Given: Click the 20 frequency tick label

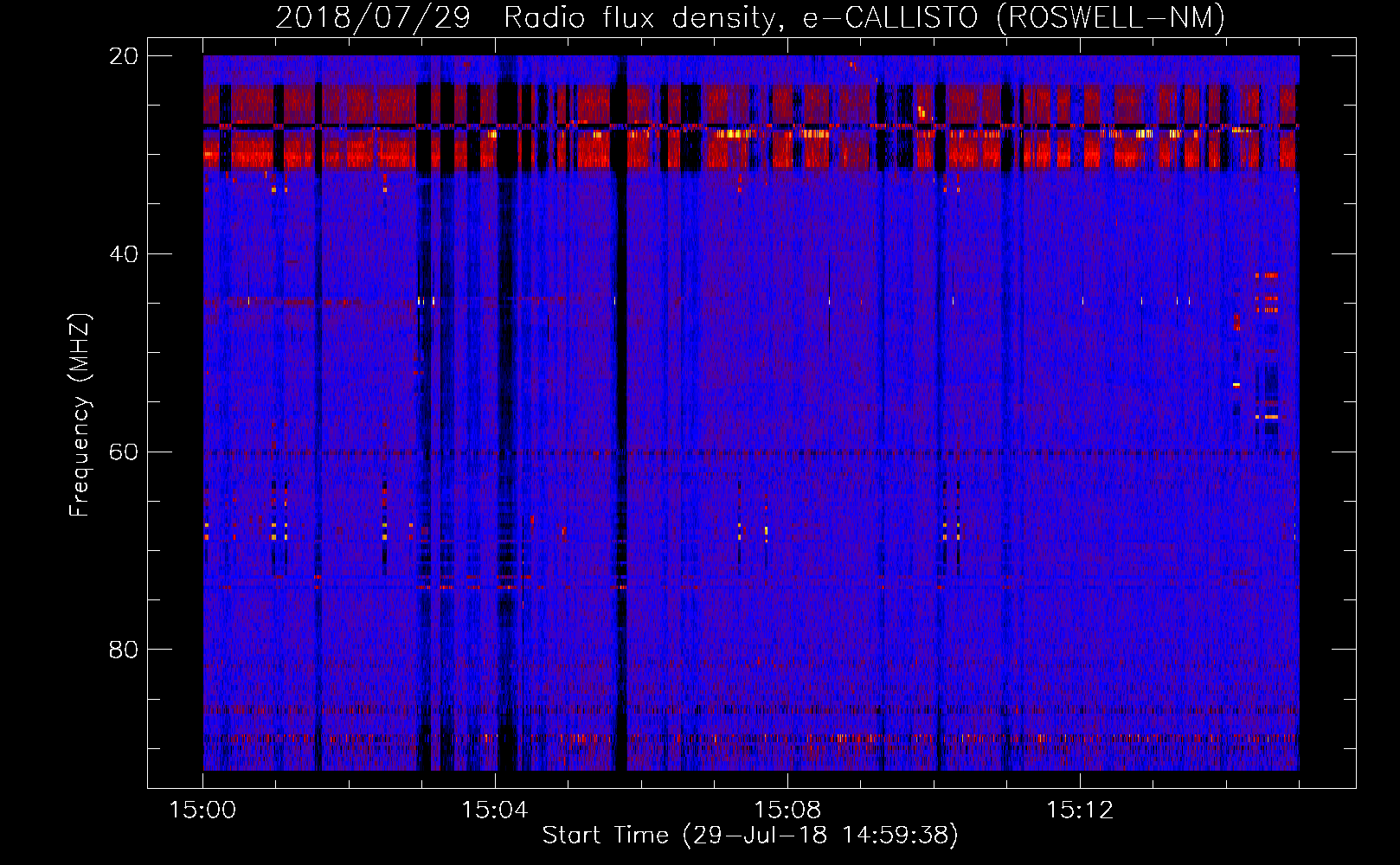Looking at the screenshot, I should pyautogui.click(x=124, y=56).
